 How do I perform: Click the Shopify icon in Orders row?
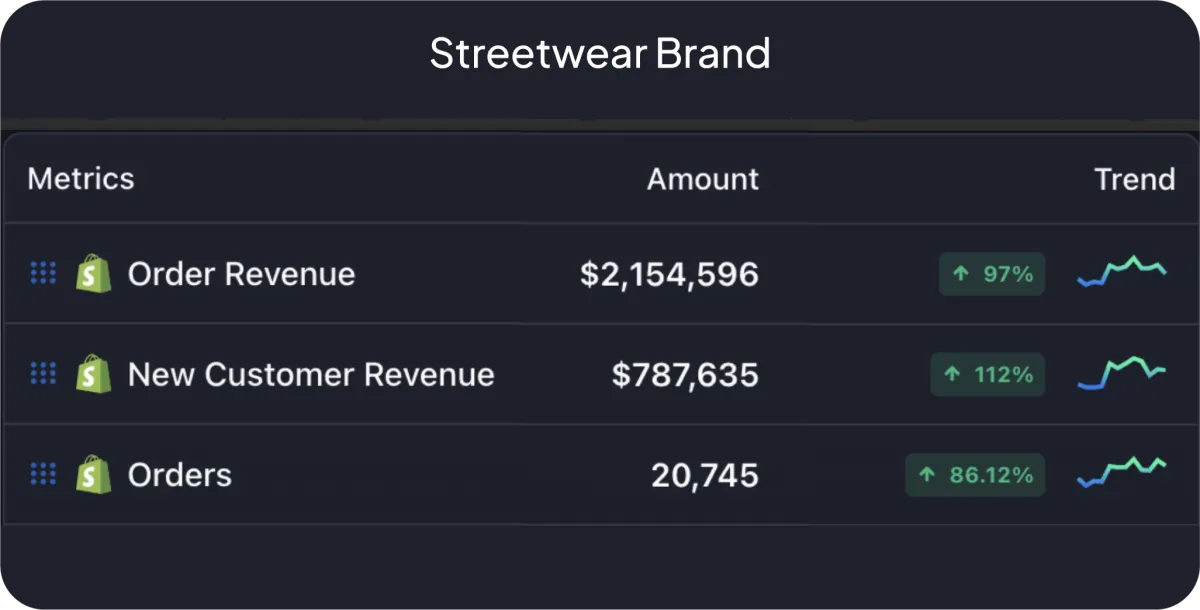click(93, 474)
